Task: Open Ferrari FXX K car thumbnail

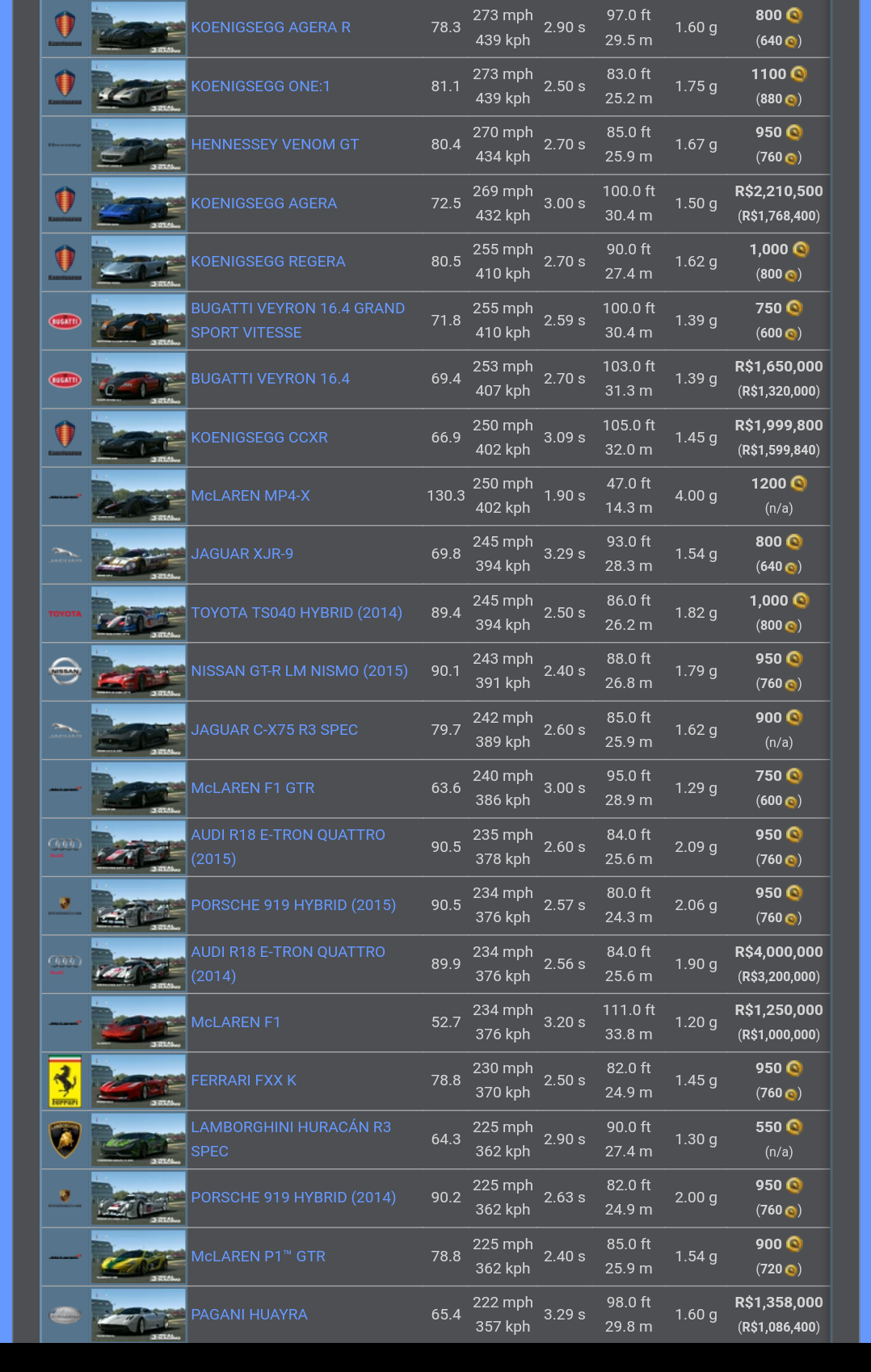Action: pos(138,1081)
